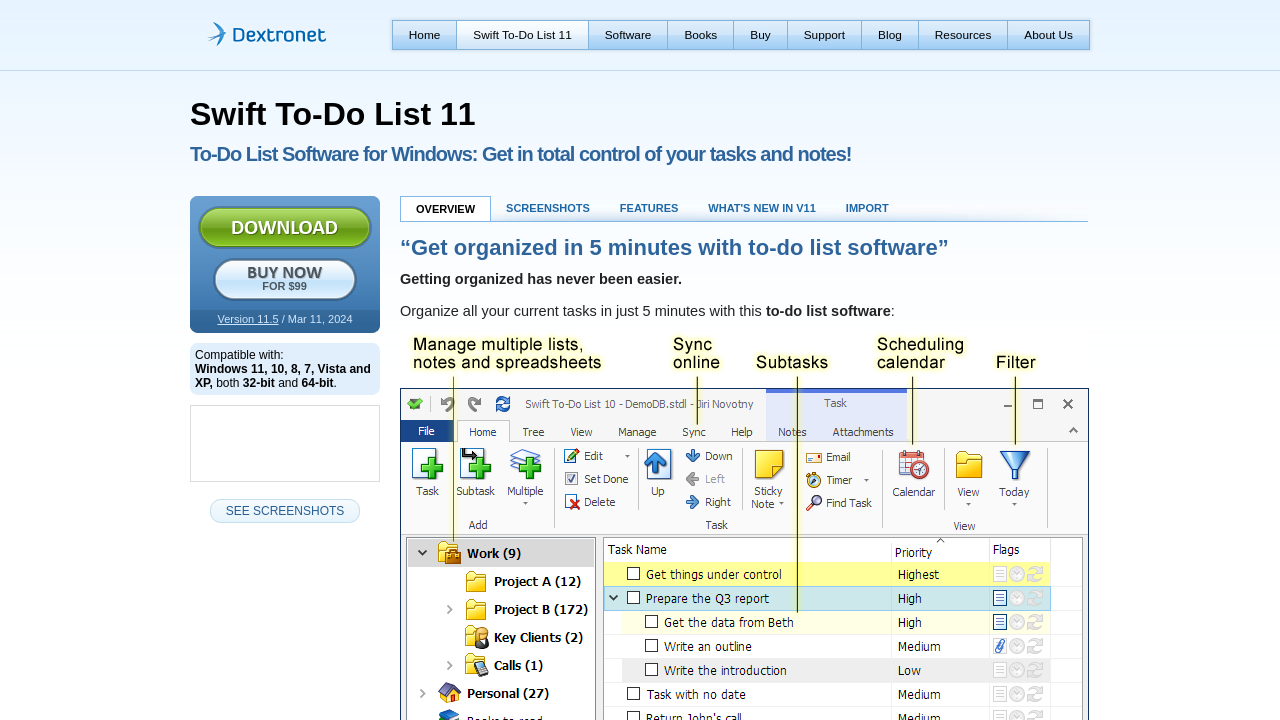1280x720 pixels.
Task: Click the red Delete icon
Action: pyautogui.click(x=572, y=502)
